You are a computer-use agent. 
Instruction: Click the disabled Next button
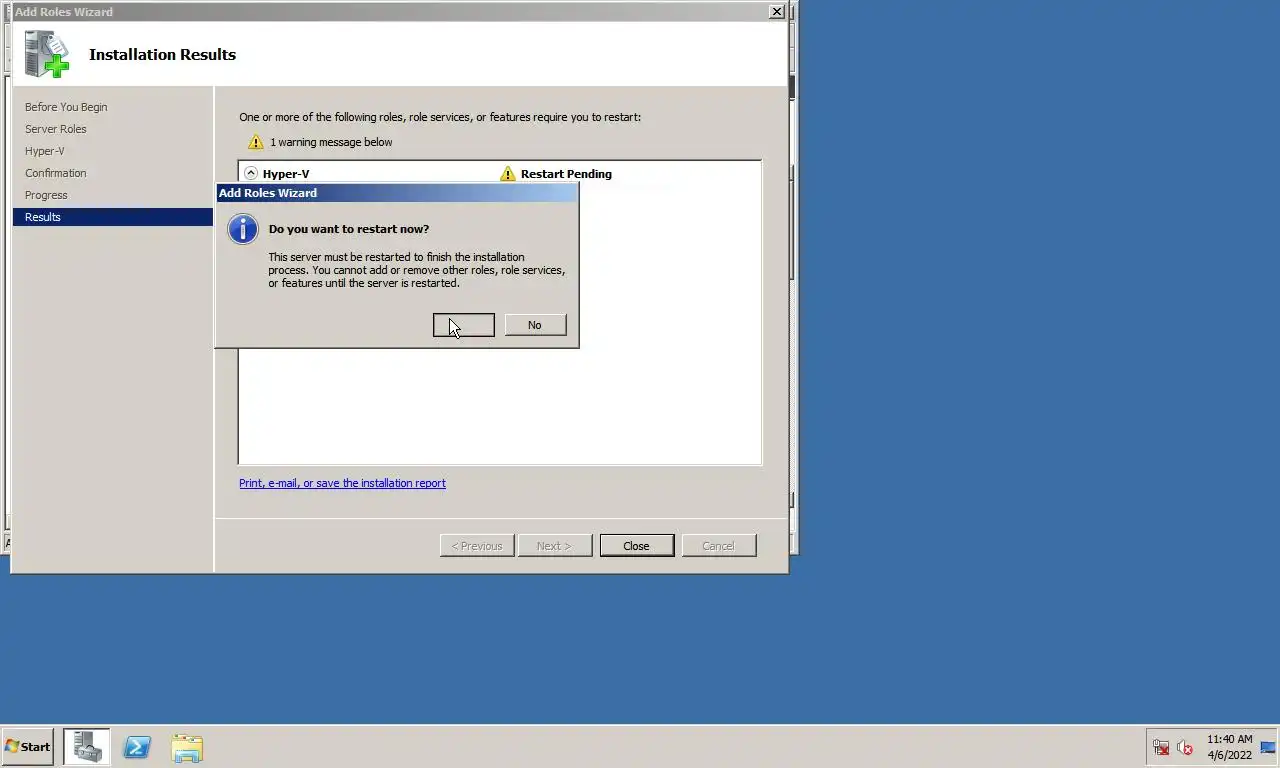pyautogui.click(x=555, y=546)
